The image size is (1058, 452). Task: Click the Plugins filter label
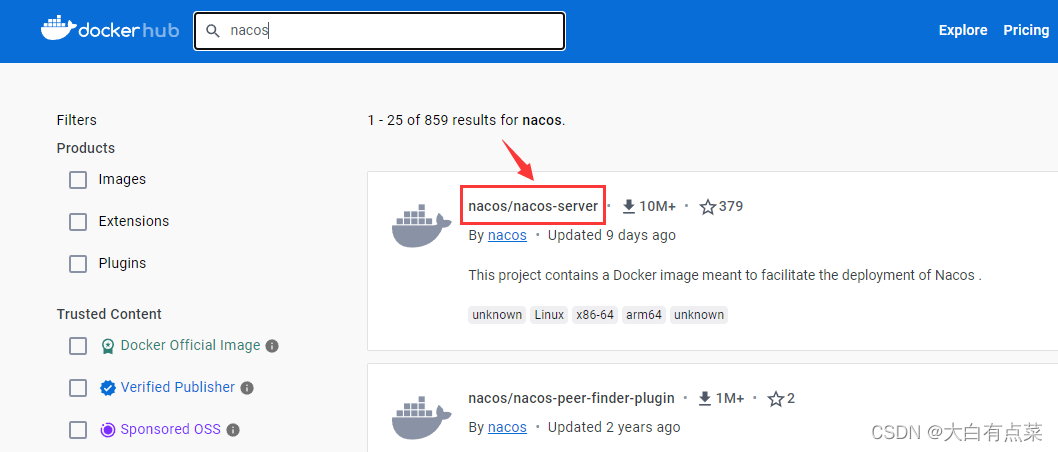pos(122,263)
